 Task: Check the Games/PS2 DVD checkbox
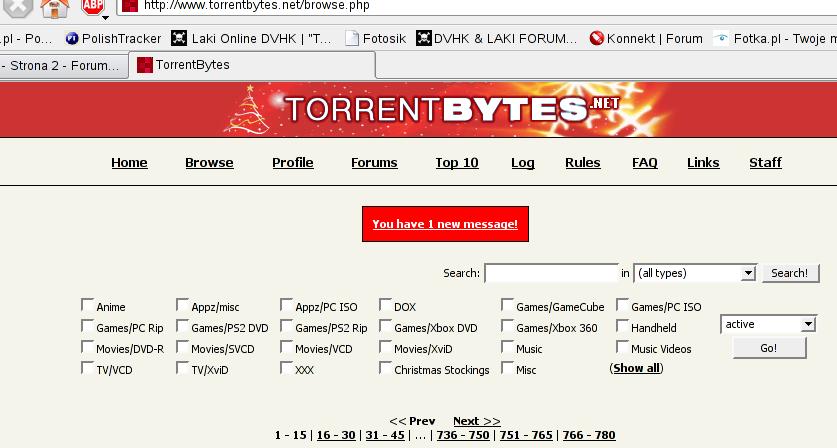pyautogui.click(x=182, y=326)
